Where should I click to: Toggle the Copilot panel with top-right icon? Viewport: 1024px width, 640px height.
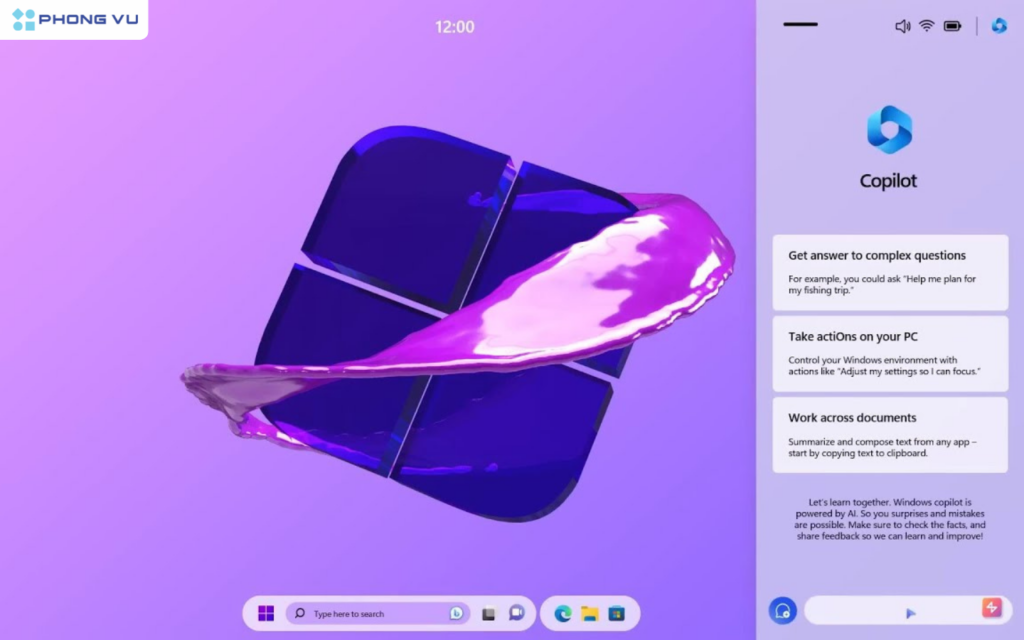[998, 26]
